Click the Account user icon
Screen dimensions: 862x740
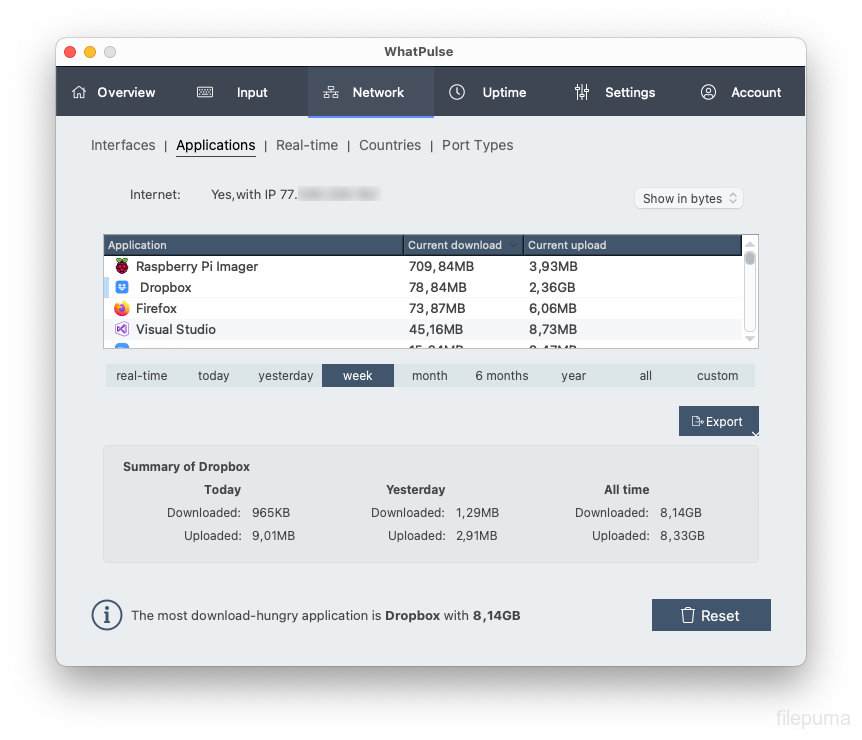(708, 92)
